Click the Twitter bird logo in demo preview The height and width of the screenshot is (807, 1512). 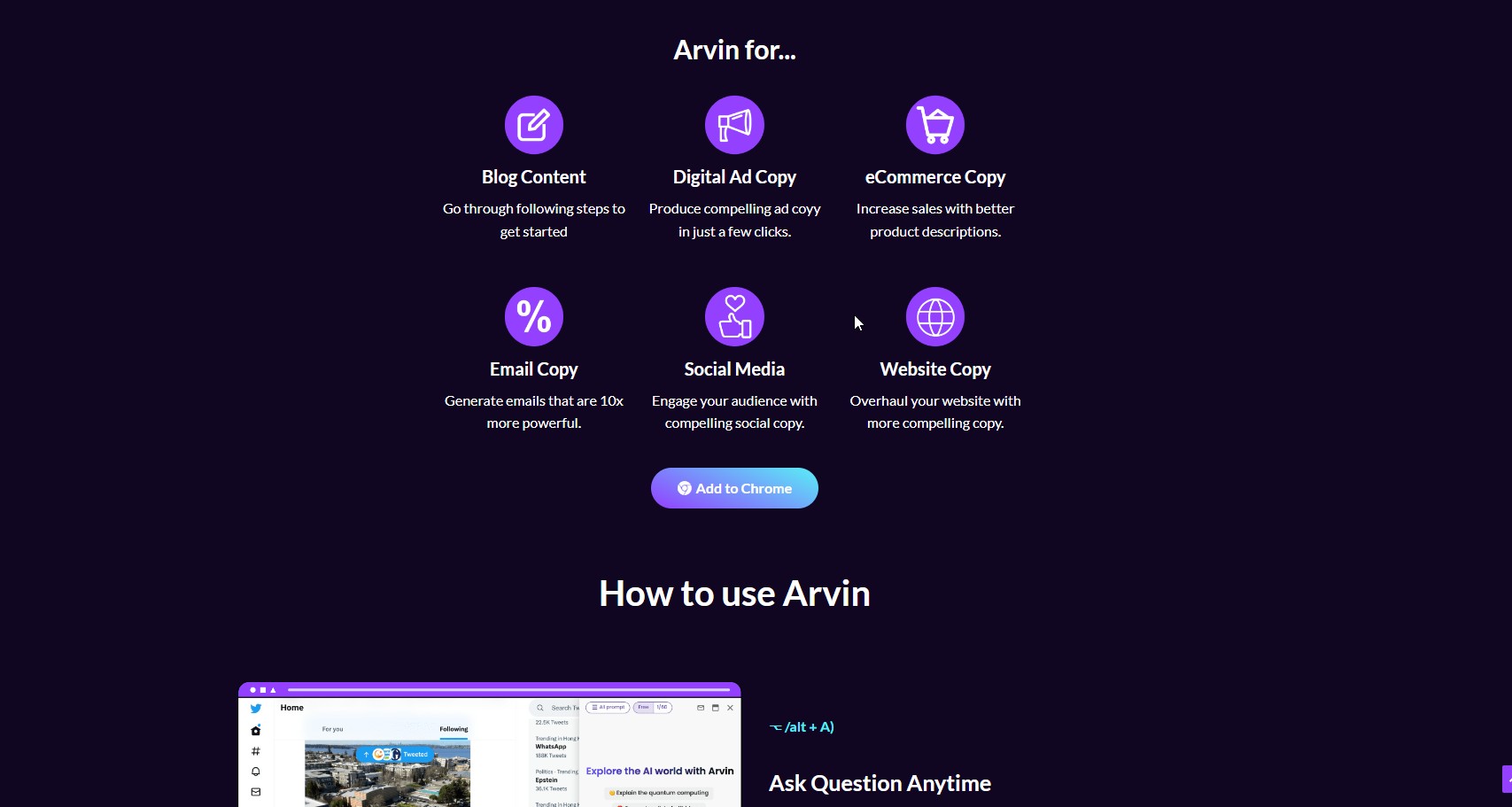click(x=256, y=709)
